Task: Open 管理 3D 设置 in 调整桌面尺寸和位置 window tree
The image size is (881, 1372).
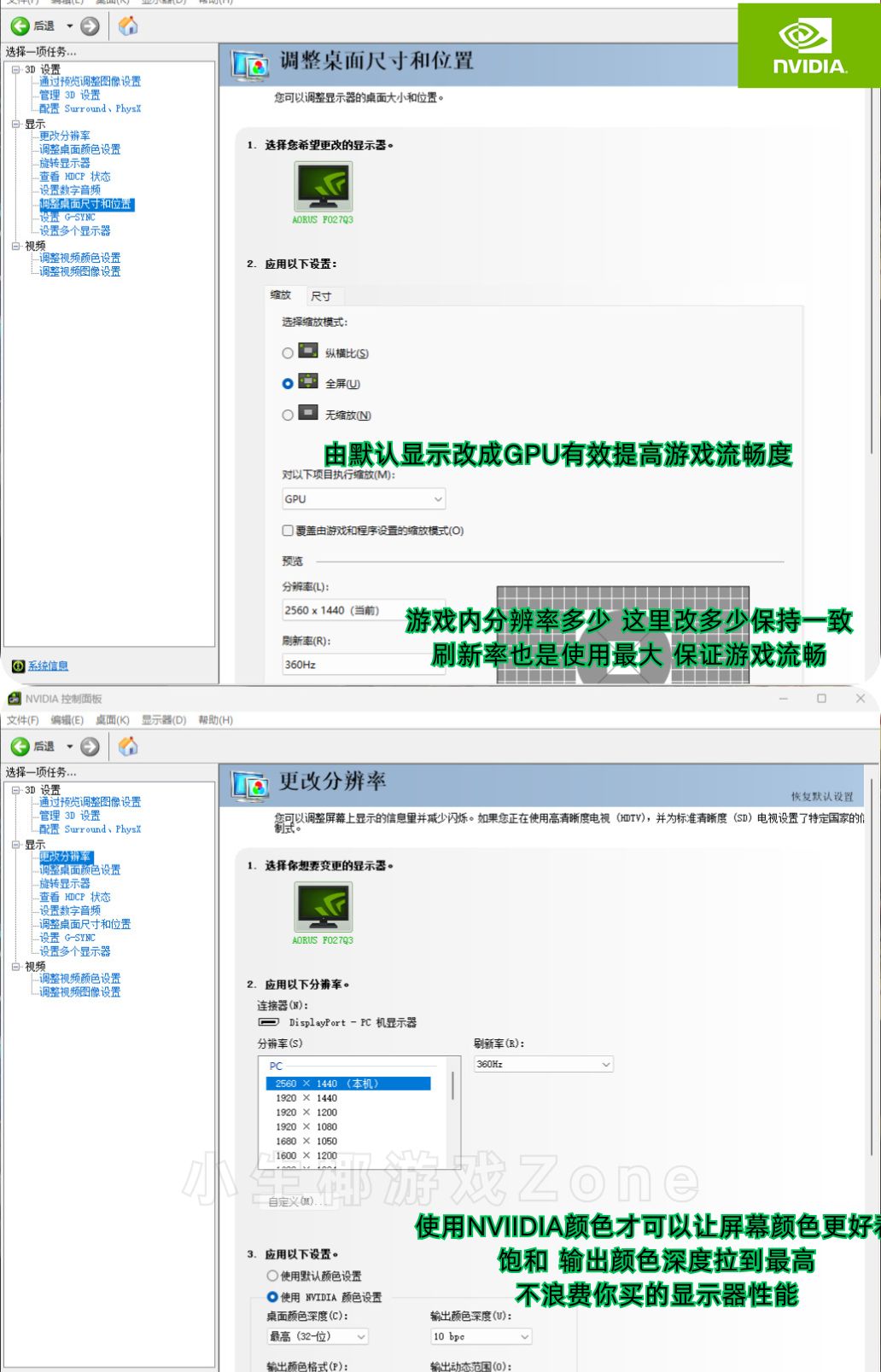Action: click(x=70, y=96)
